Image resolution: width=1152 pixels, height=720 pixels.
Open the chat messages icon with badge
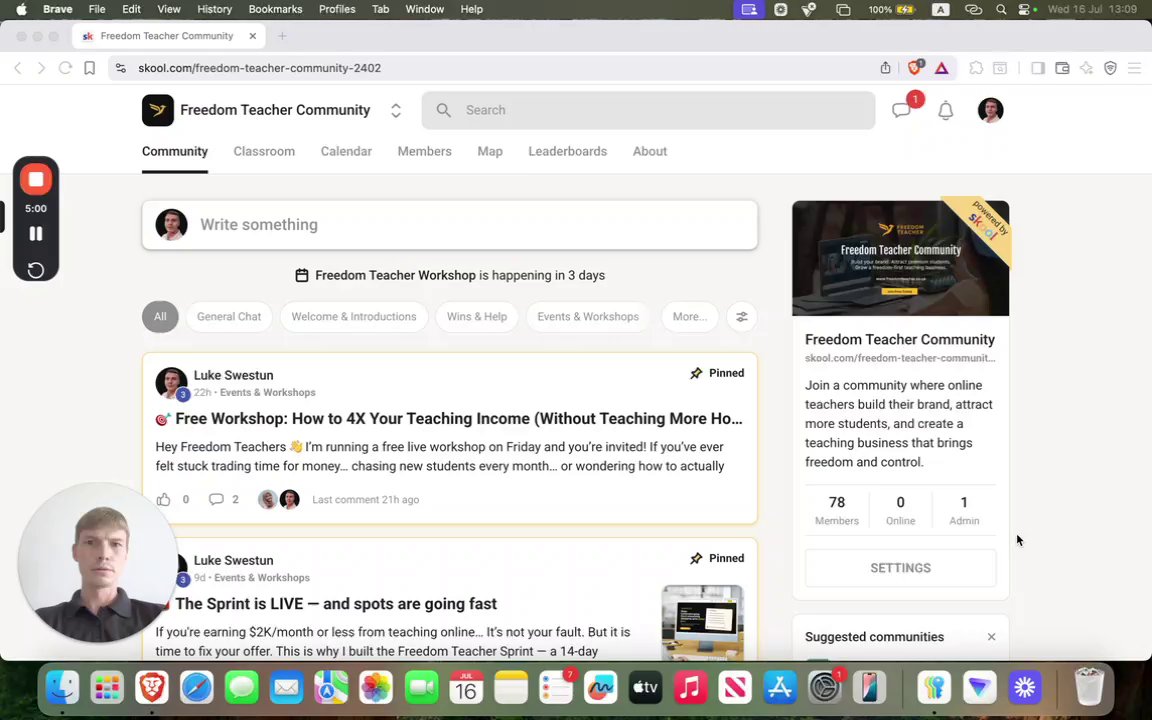pyautogui.click(x=901, y=110)
